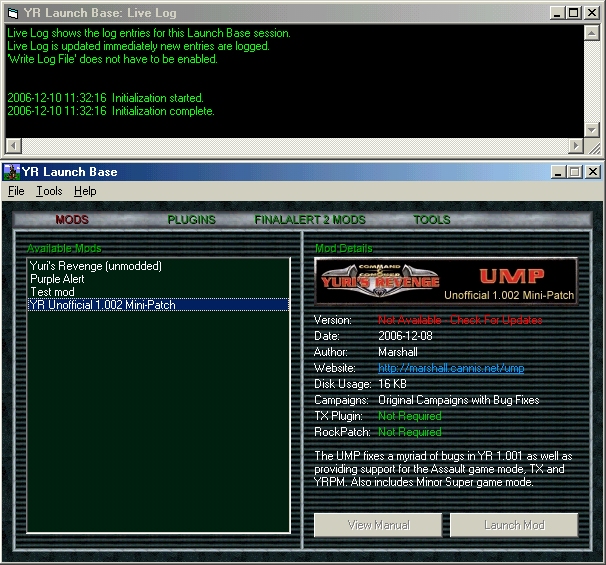606x565 pixels.
Task: Select Purple Alert from available mods
Action: (x=57, y=279)
